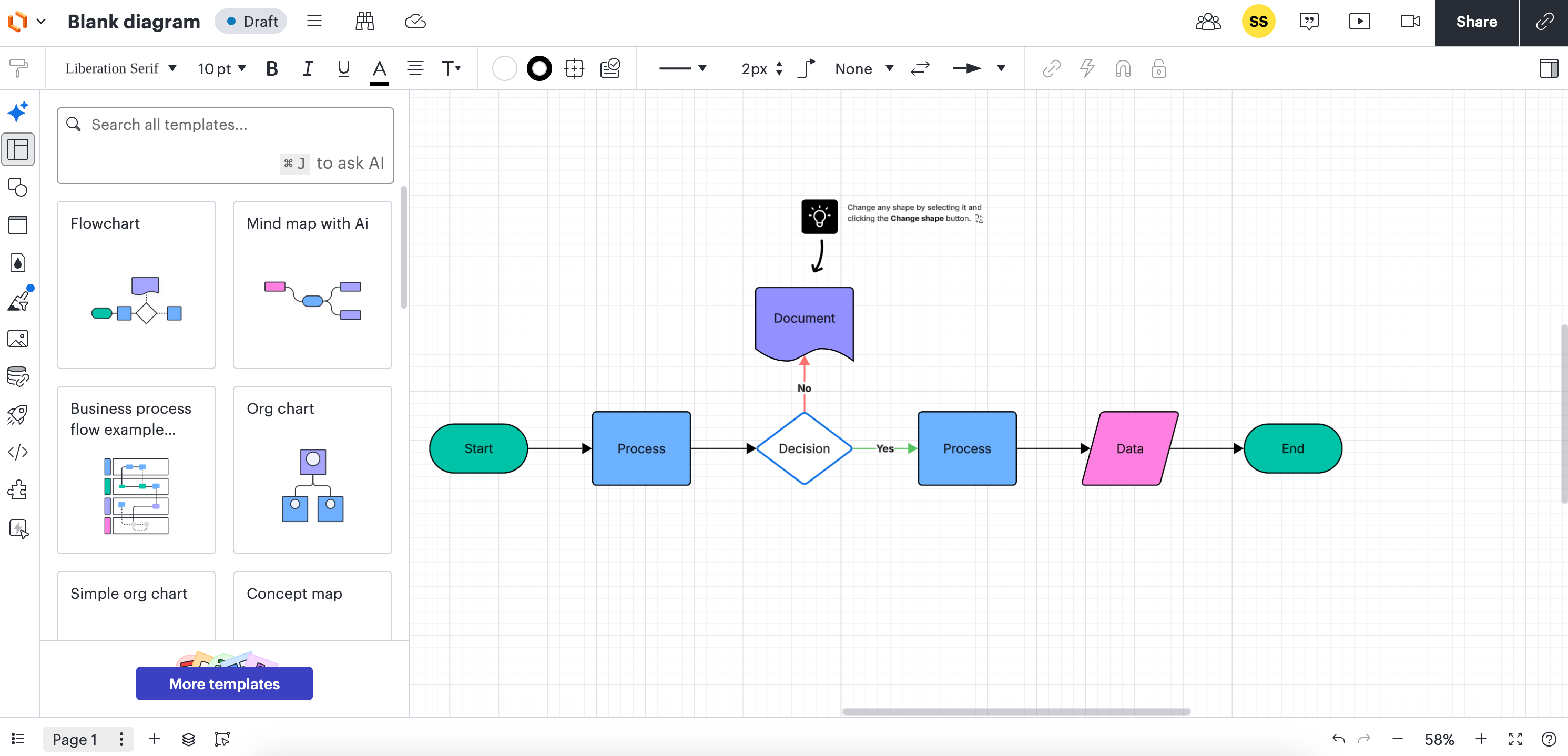Open the end arrow style dropdown

(978, 69)
